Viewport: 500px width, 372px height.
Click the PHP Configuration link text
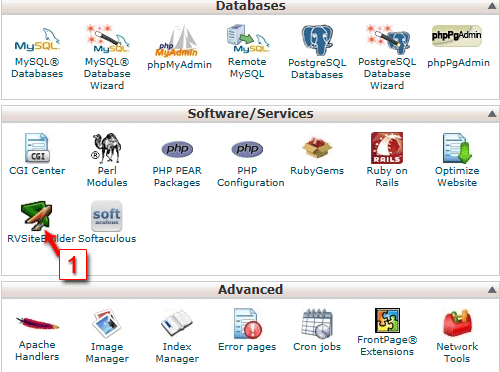click(x=251, y=177)
